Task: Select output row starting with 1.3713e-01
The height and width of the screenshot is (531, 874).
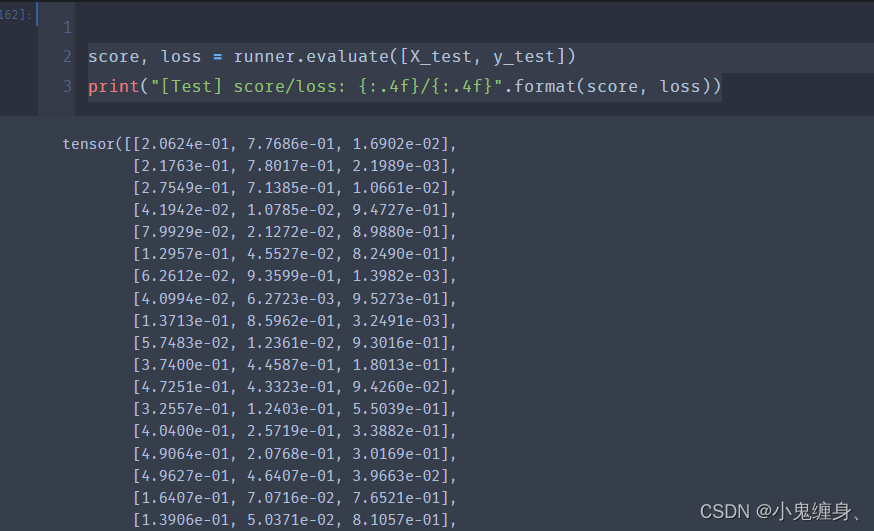Action: click(x=294, y=321)
